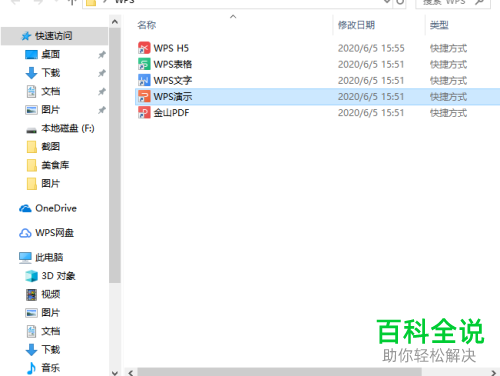Click the pinned 桌面 desktop icon
The width and height of the screenshot is (500, 376).
[31, 54]
